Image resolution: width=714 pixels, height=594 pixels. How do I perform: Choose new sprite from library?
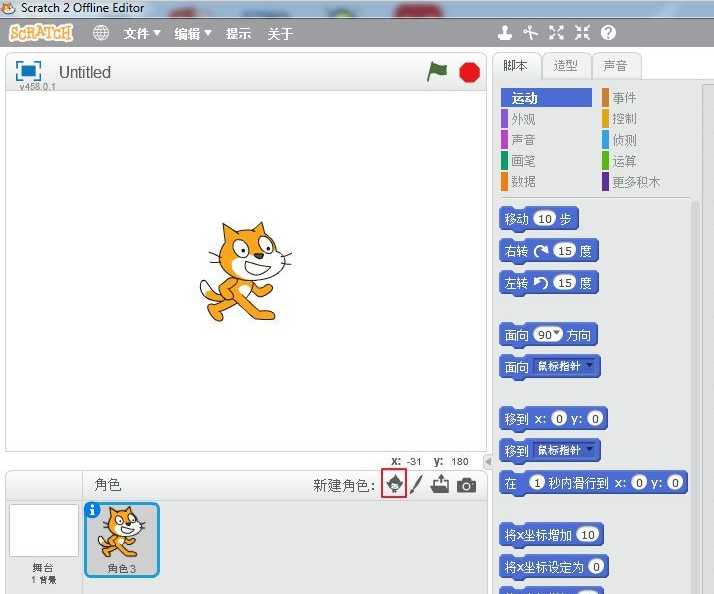coord(394,484)
